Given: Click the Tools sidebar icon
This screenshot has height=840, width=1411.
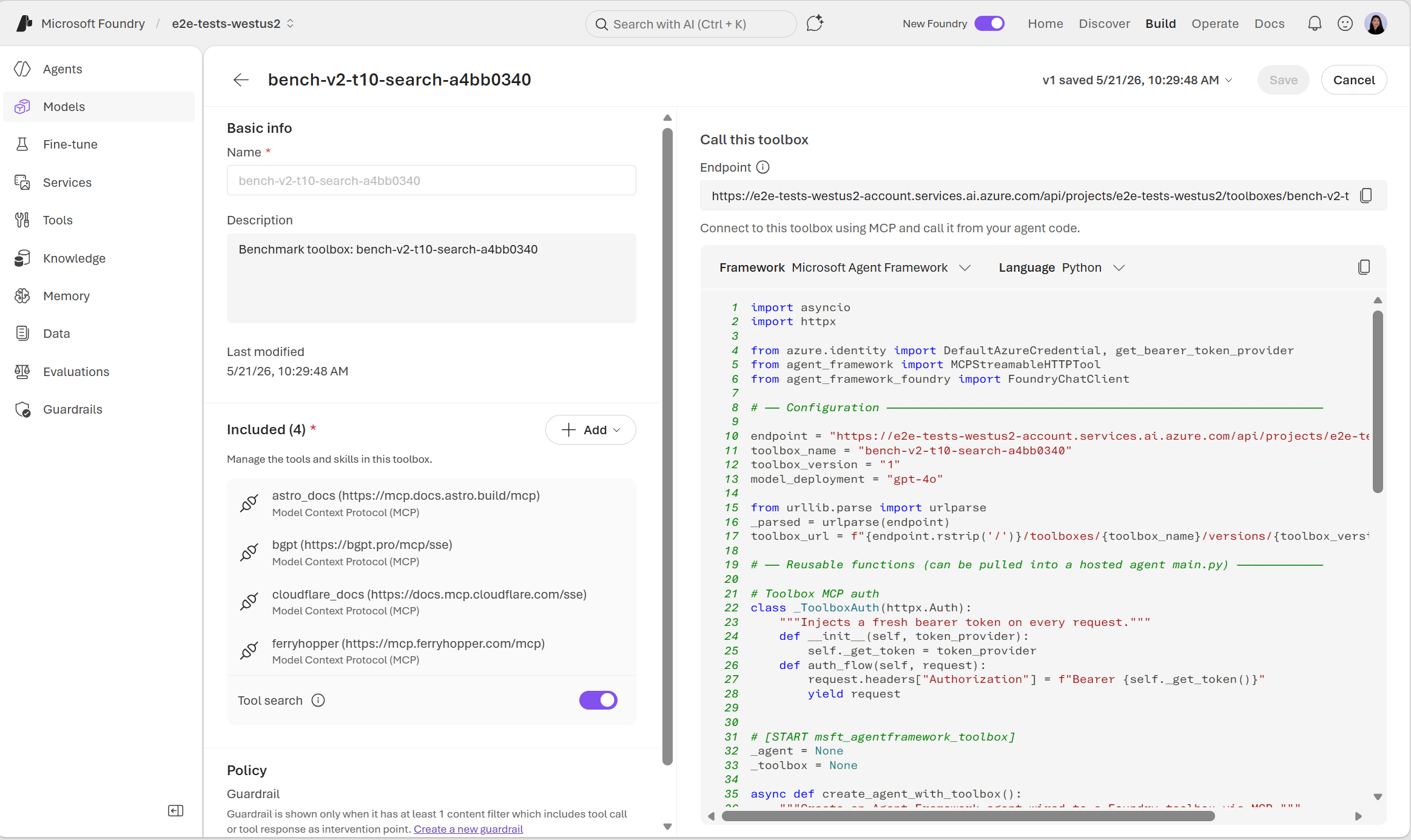Looking at the screenshot, I should pos(22,220).
